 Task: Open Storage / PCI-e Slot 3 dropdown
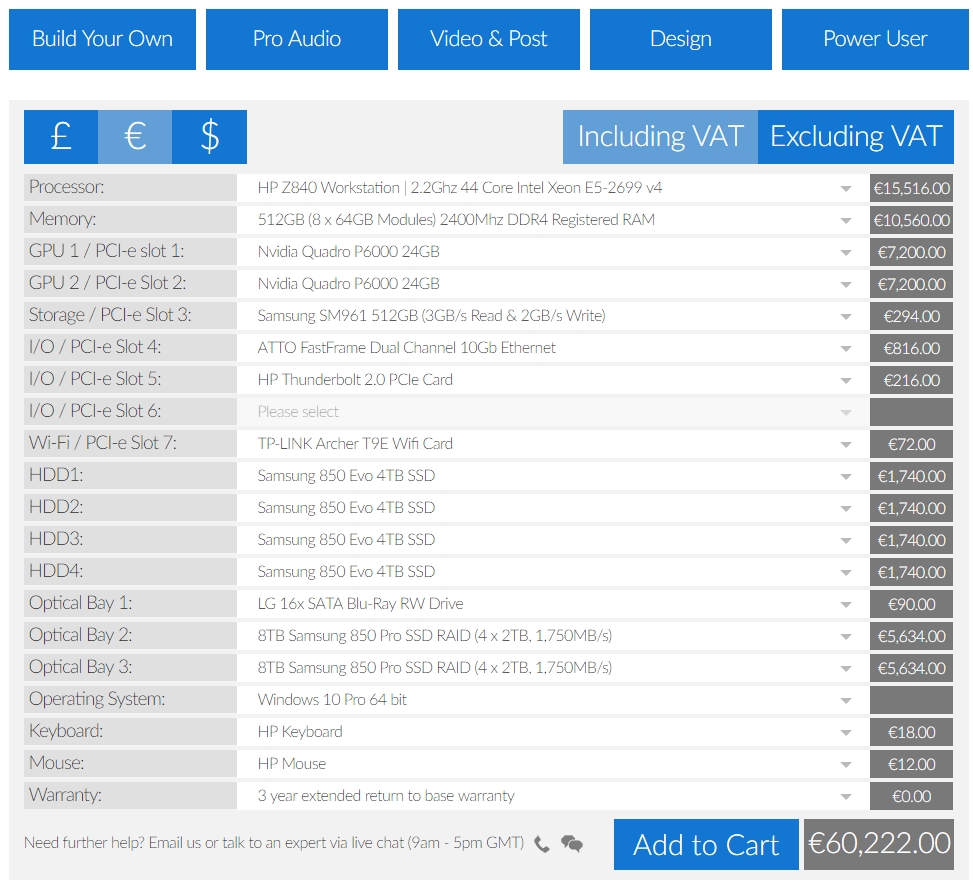pos(552,316)
